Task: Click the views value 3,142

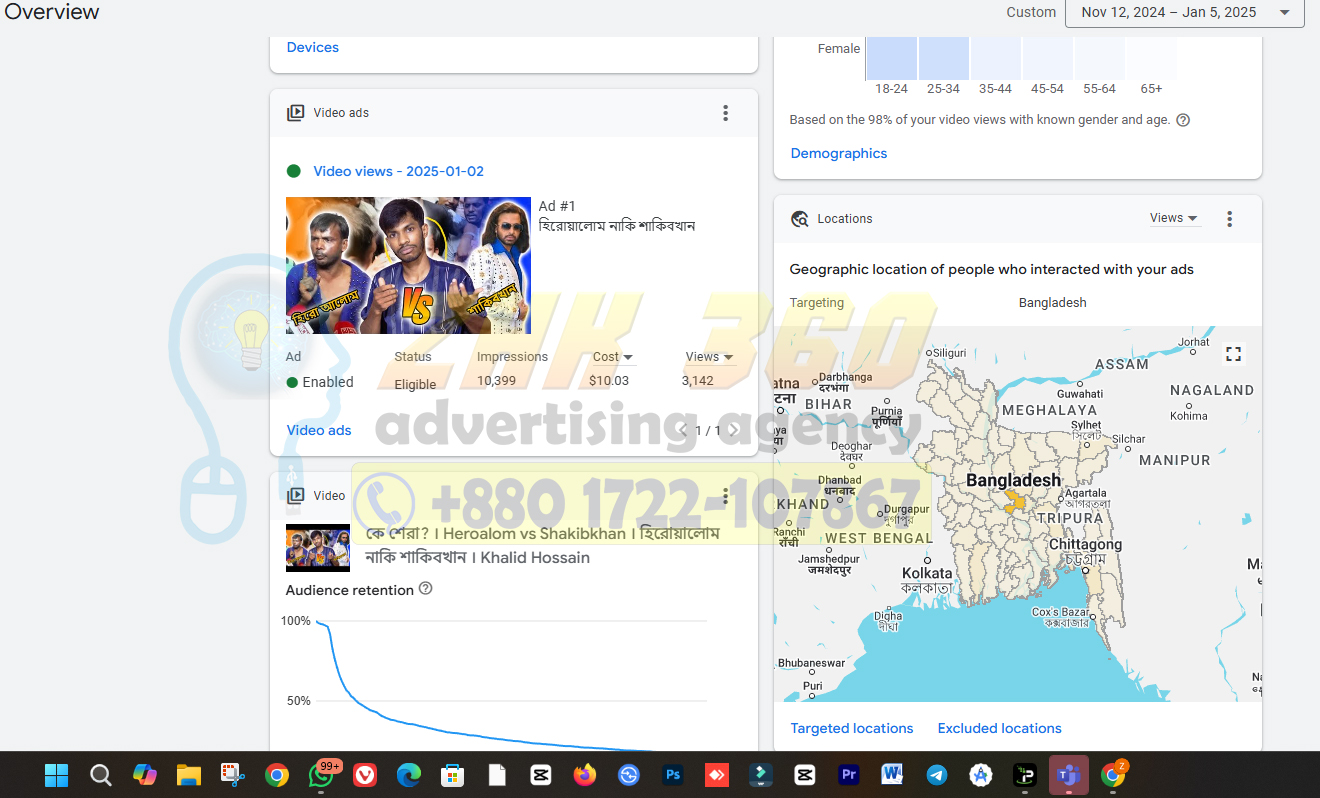Action: pyautogui.click(x=698, y=381)
